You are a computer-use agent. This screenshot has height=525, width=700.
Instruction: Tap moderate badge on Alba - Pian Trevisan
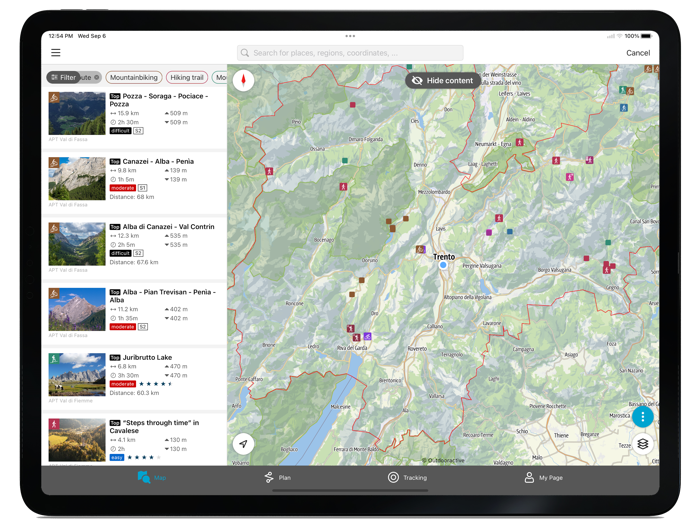pyautogui.click(x=123, y=327)
